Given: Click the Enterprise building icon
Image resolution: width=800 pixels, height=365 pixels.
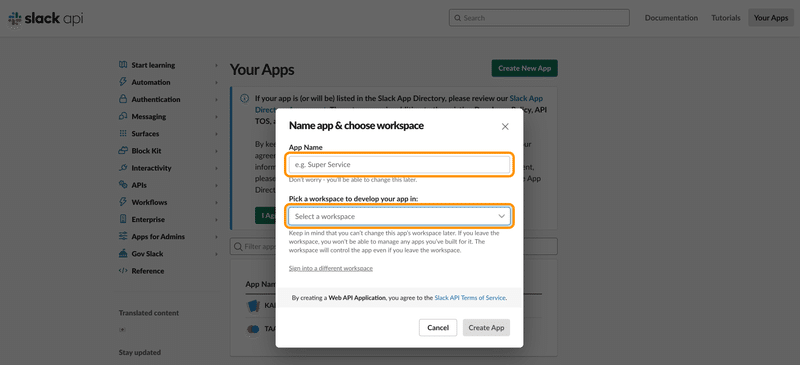Looking at the screenshot, I should (x=122, y=220).
